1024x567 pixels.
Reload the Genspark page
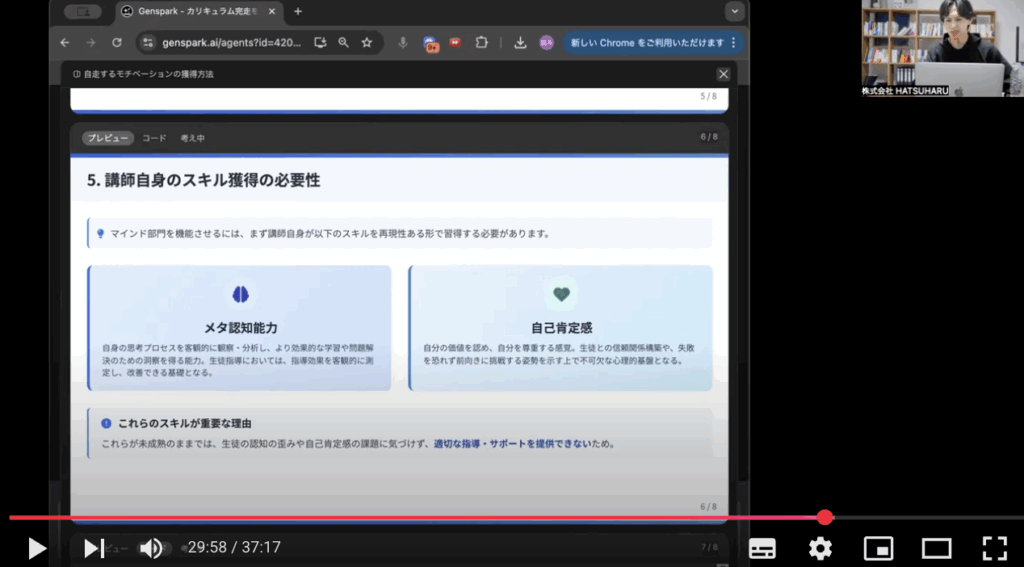[117, 43]
